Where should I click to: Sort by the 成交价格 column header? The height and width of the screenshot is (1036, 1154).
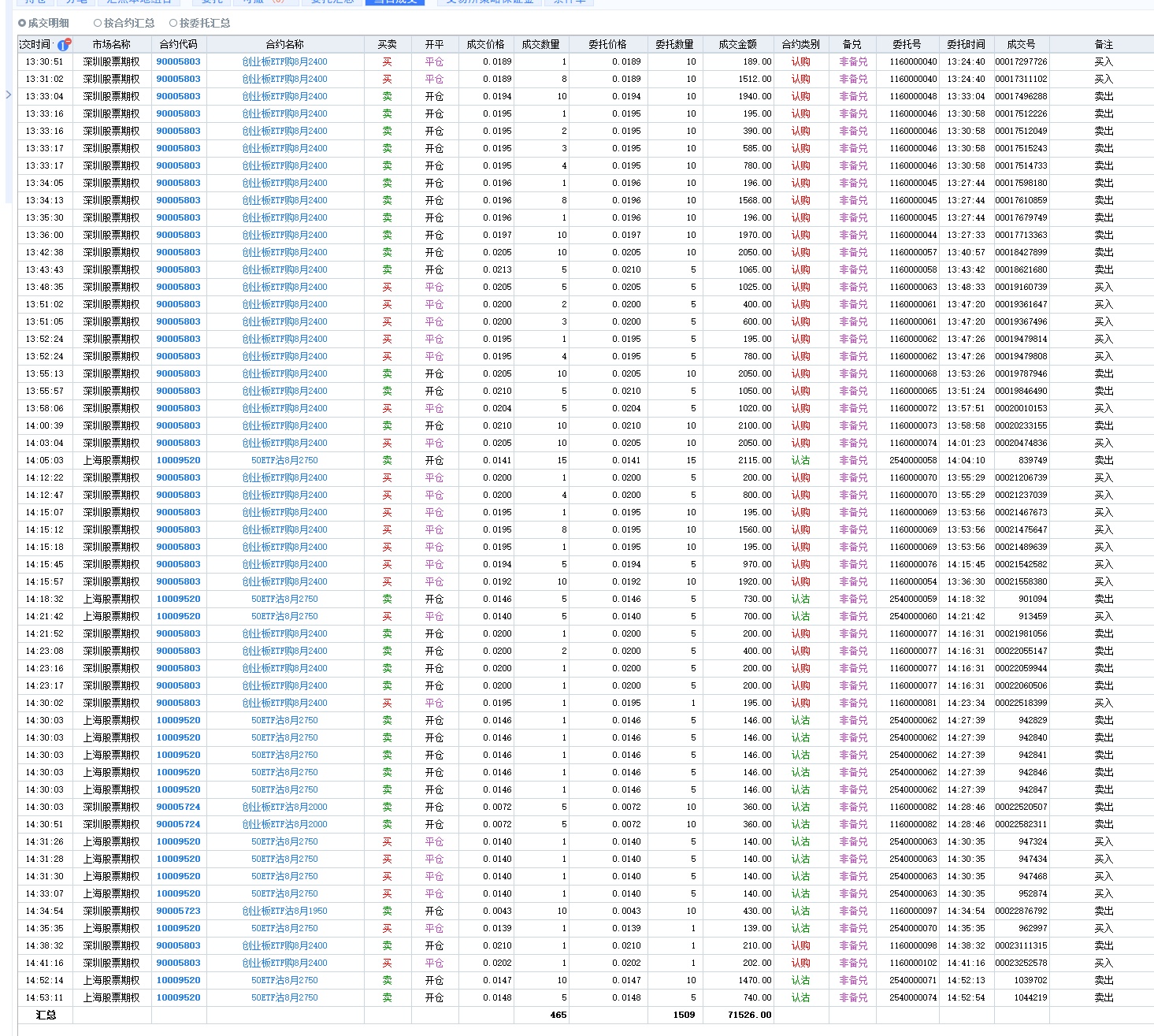(485, 44)
